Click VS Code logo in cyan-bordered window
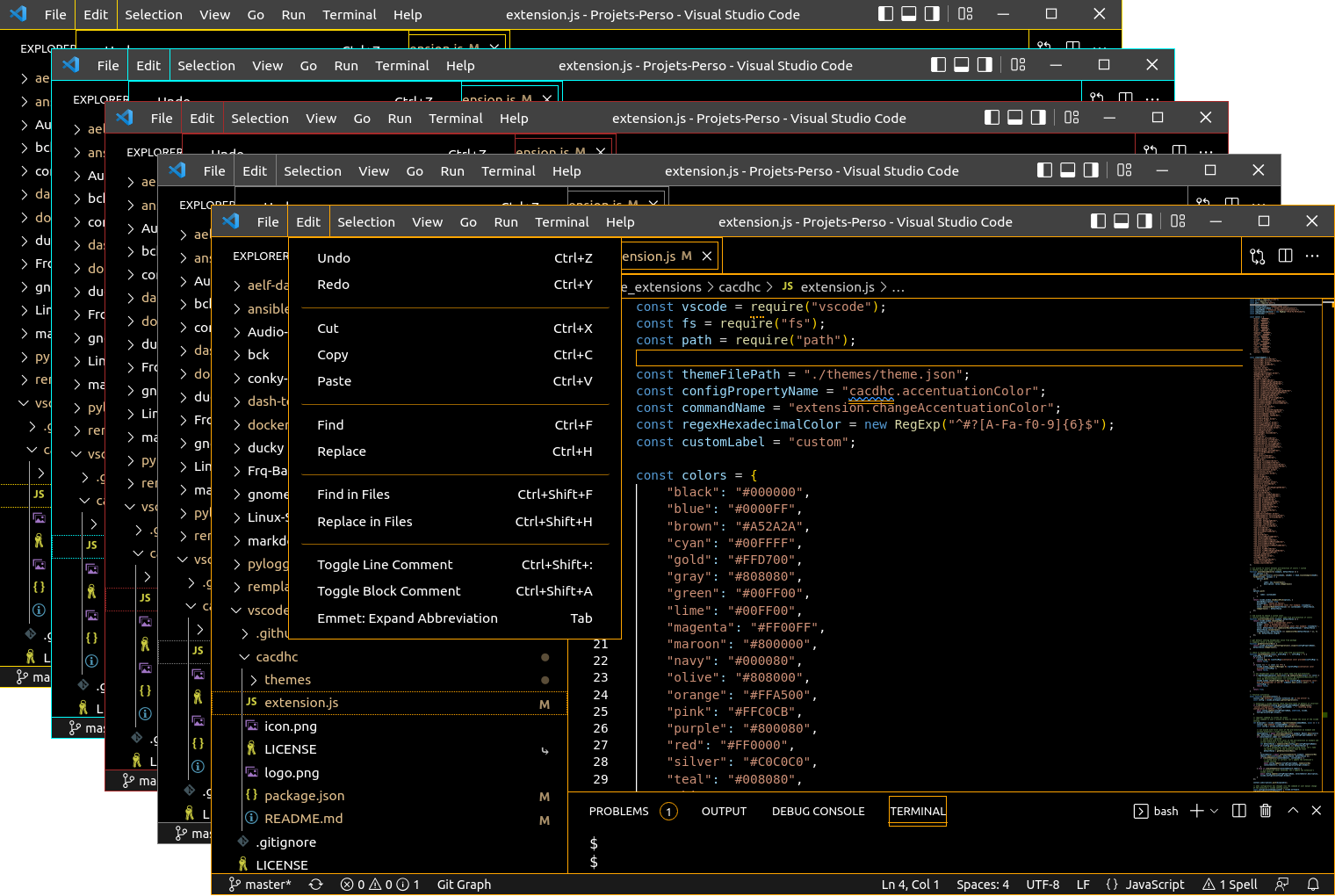 (x=71, y=65)
